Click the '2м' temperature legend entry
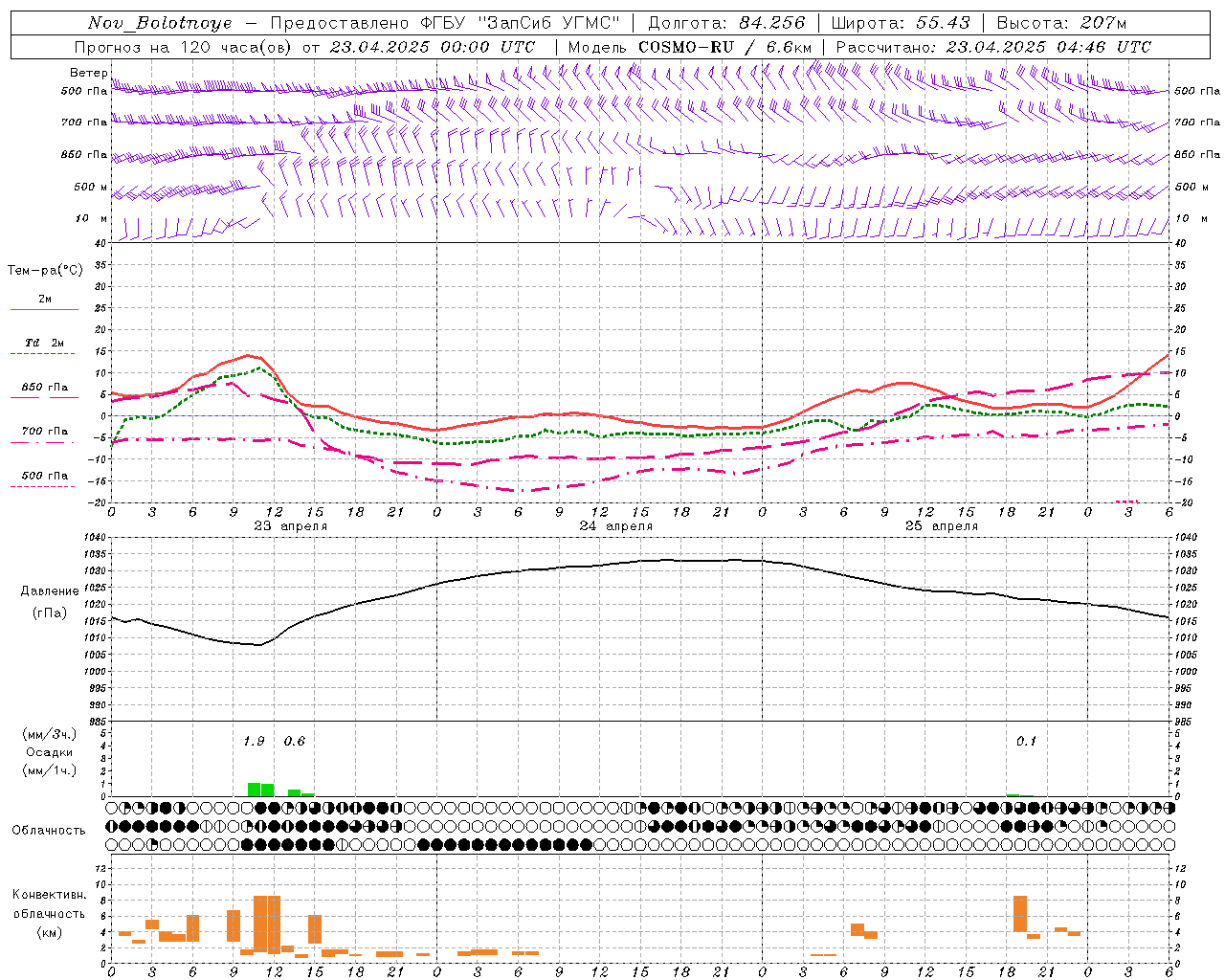 [x=45, y=299]
